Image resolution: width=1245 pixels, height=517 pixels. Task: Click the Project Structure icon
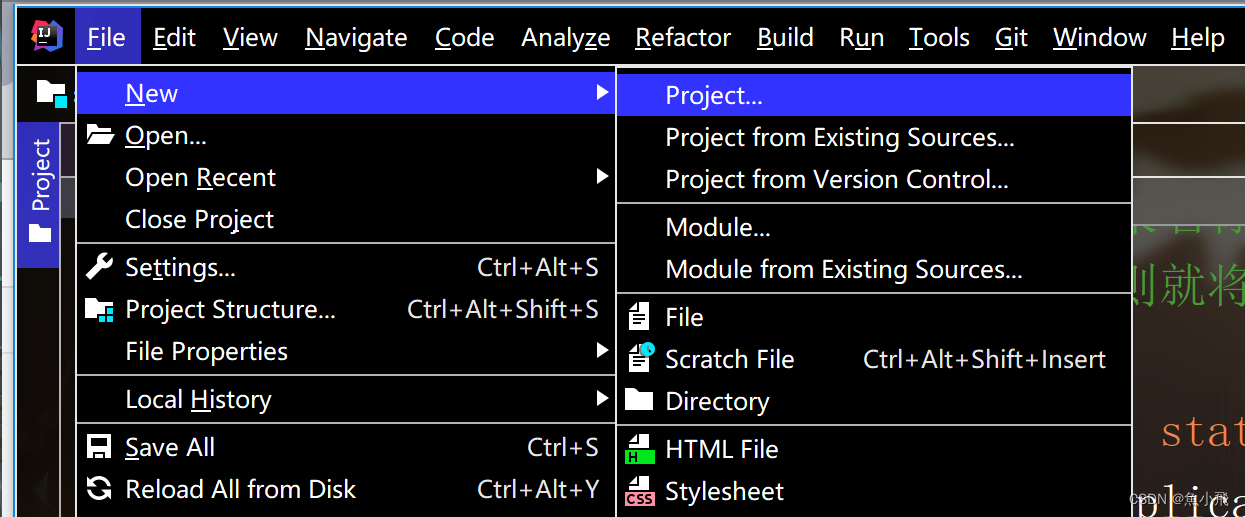(x=100, y=310)
